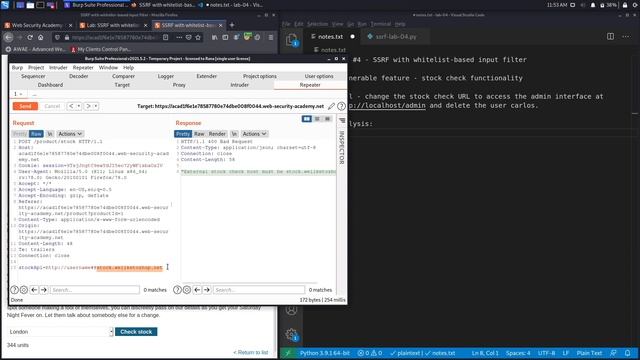Split the VS Code editor
640x360 pixels.
(x=610, y=36)
